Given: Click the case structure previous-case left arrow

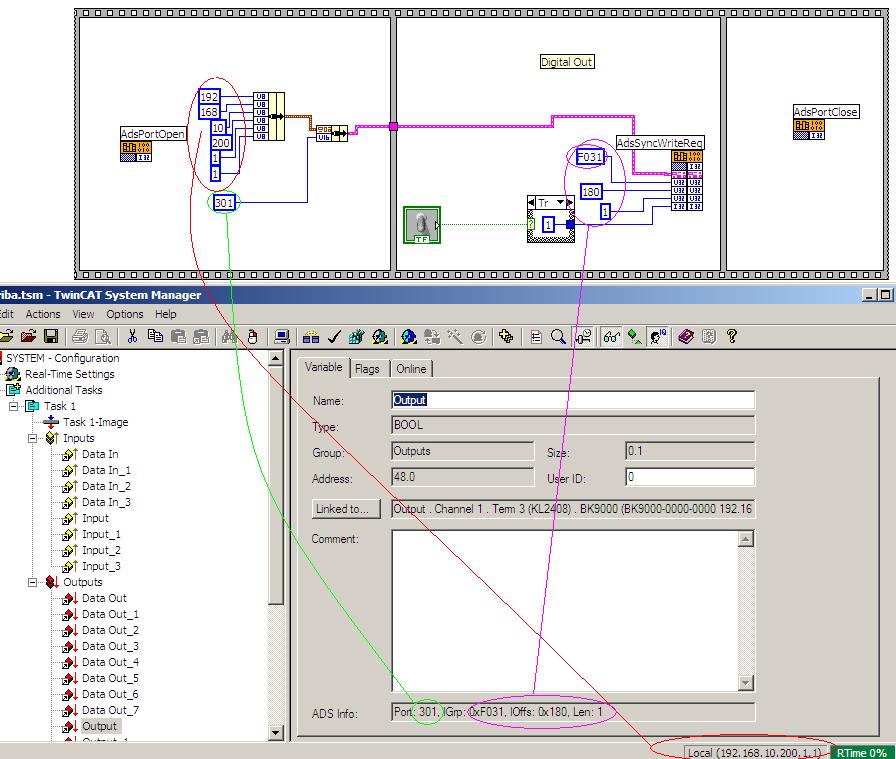Looking at the screenshot, I should 531,202.
